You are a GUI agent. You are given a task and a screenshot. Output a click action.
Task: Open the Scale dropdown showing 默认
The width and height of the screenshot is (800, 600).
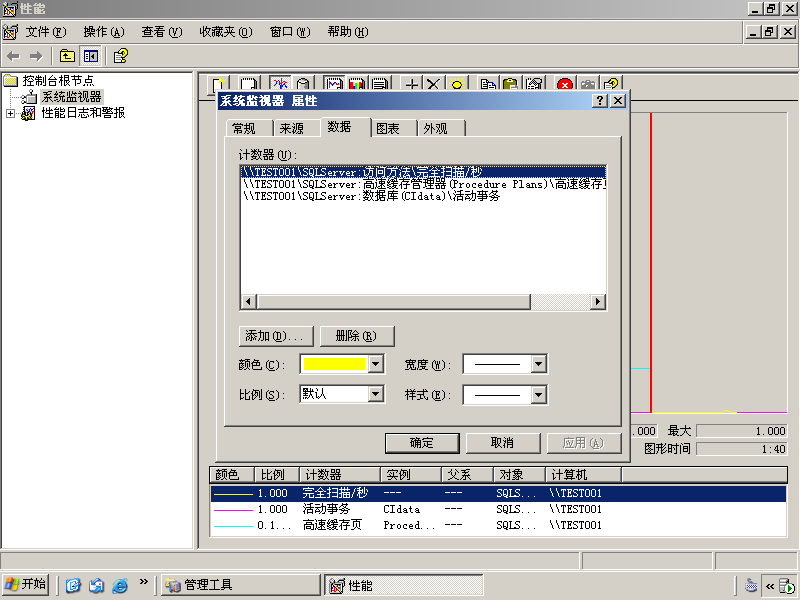click(x=376, y=394)
